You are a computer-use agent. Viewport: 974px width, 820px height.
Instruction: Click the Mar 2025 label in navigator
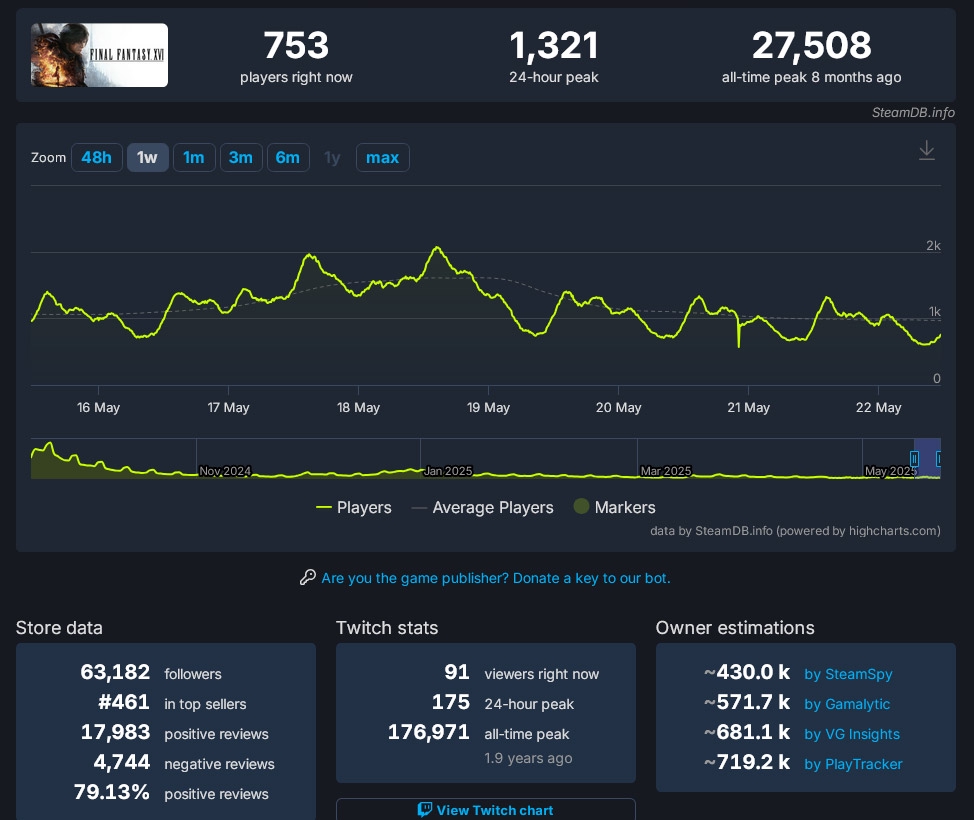coord(666,471)
